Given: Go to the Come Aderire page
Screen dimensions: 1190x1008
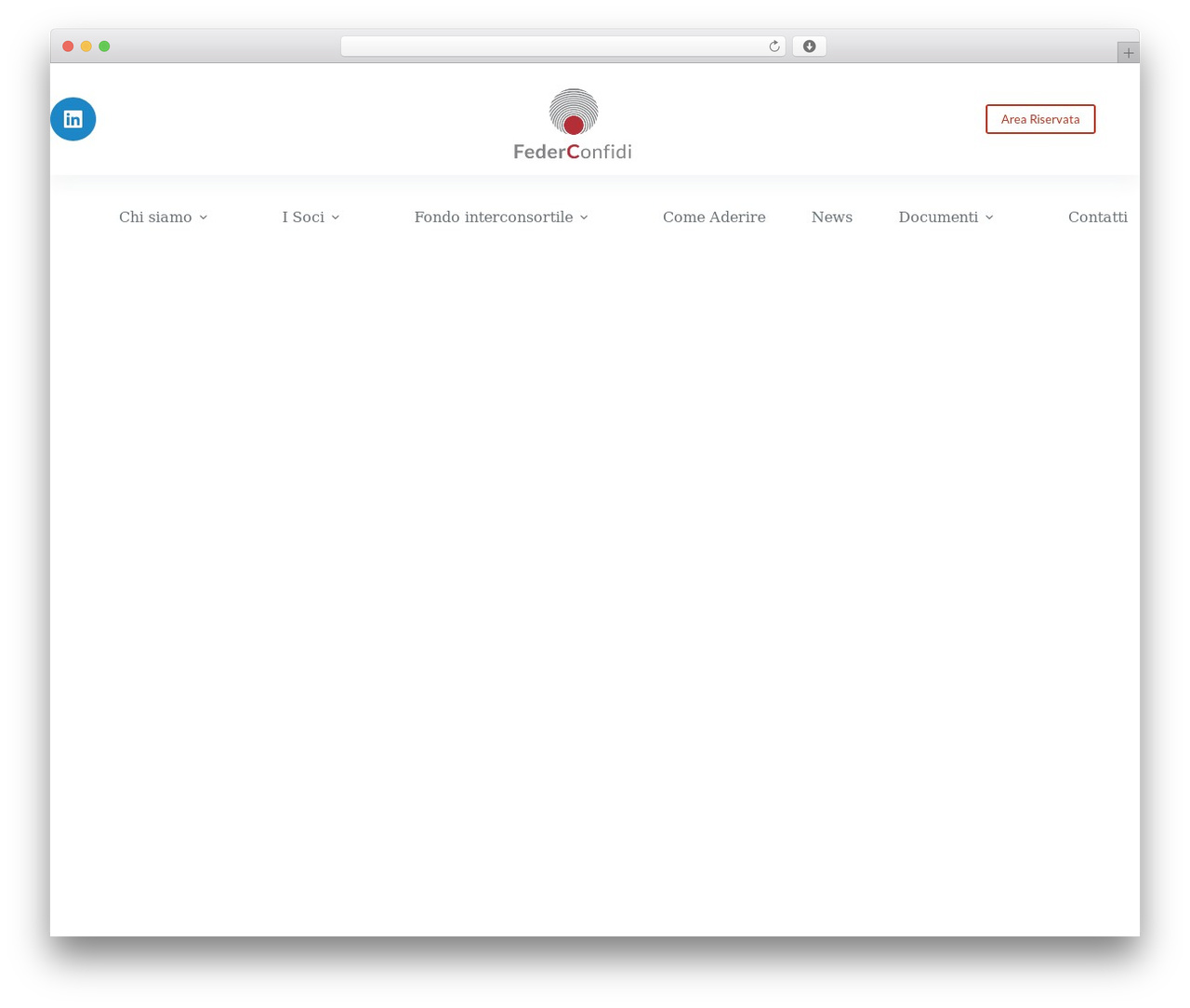Looking at the screenshot, I should 714,217.
